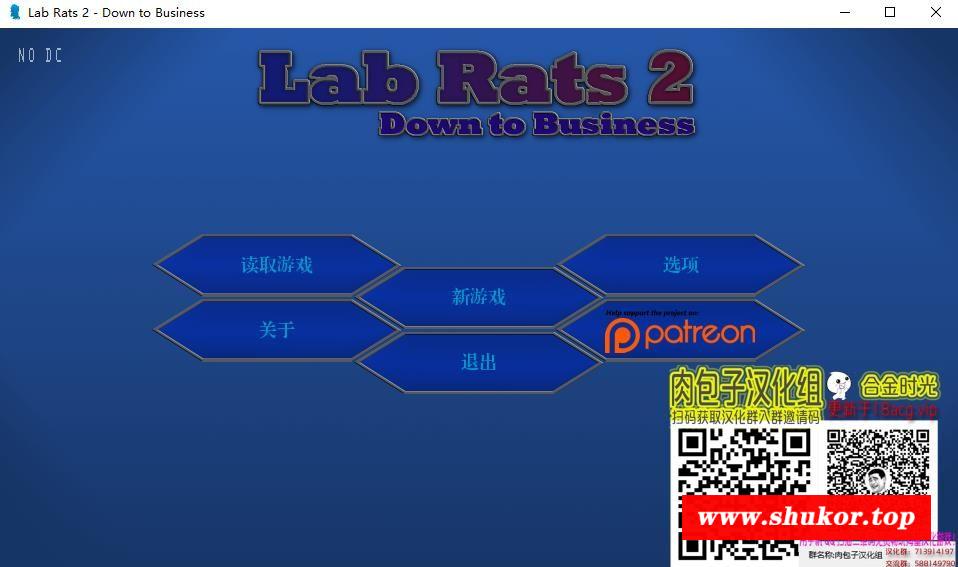The height and width of the screenshot is (567, 958).
Task: Click the 合金时光 label
Action: [899, 386]
